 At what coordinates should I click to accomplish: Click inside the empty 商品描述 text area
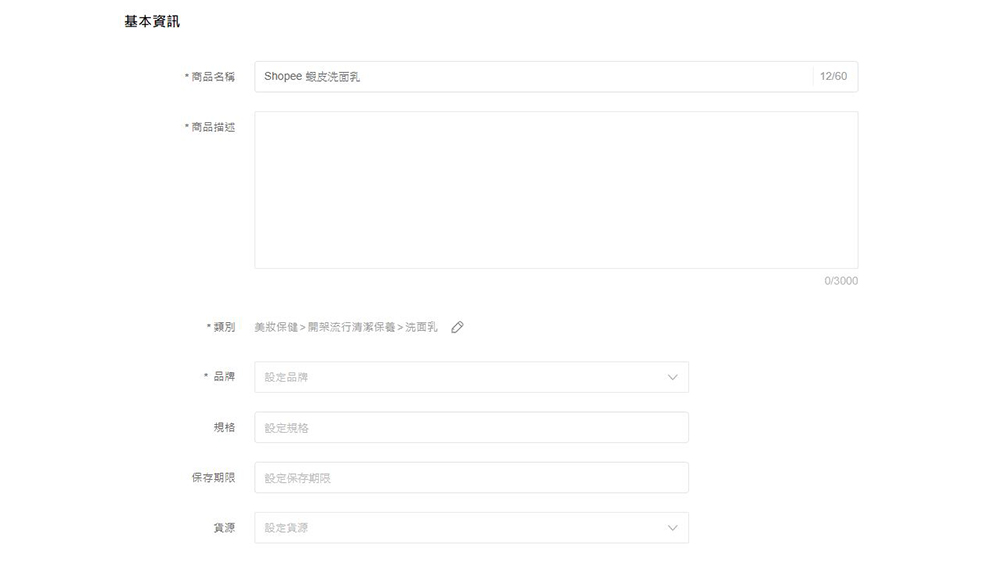(555, 190)
